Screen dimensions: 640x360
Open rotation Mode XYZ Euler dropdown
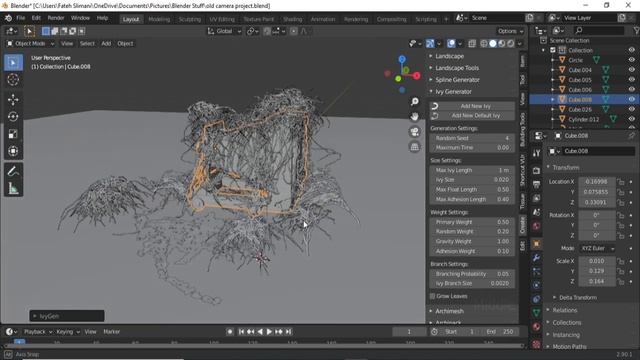(597, 248)
